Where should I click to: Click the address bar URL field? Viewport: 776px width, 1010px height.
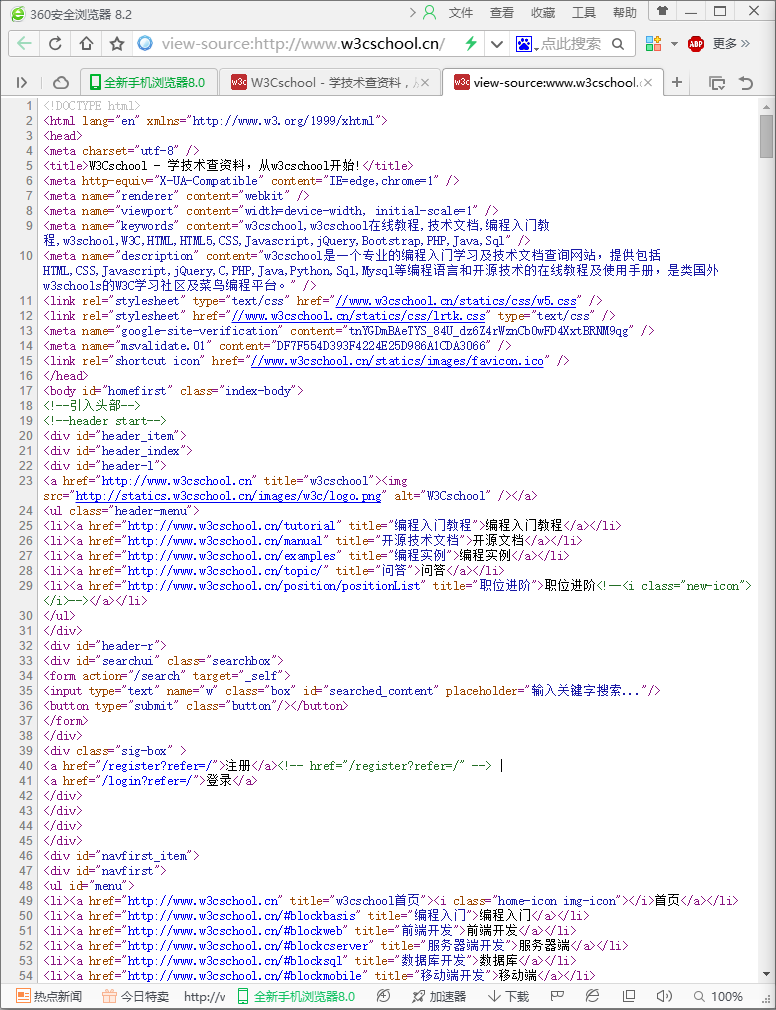[303, 44]
